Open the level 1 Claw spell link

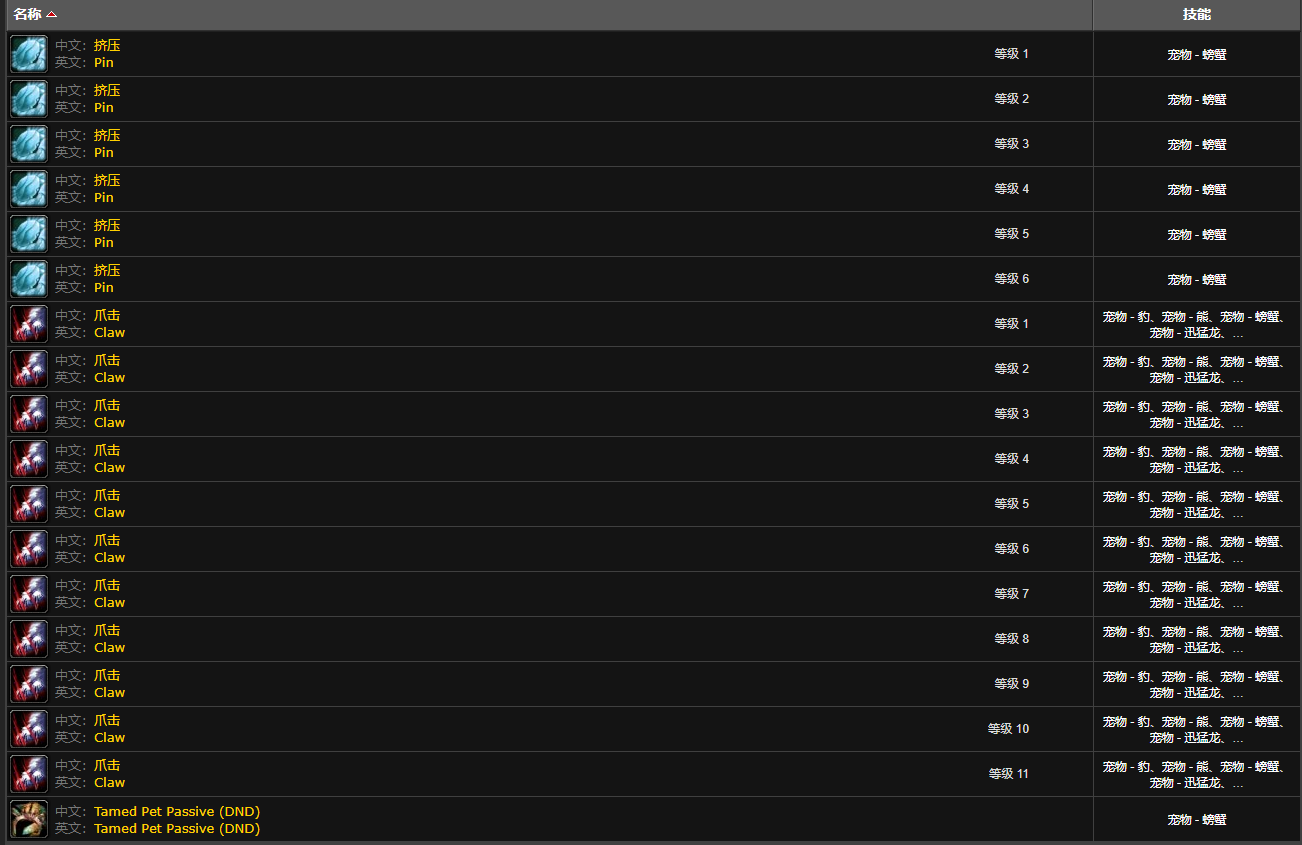point(110,332)
